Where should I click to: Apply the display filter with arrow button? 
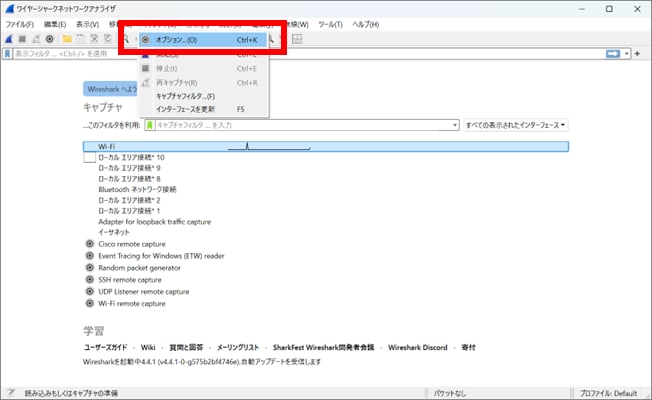coord(613,54)
